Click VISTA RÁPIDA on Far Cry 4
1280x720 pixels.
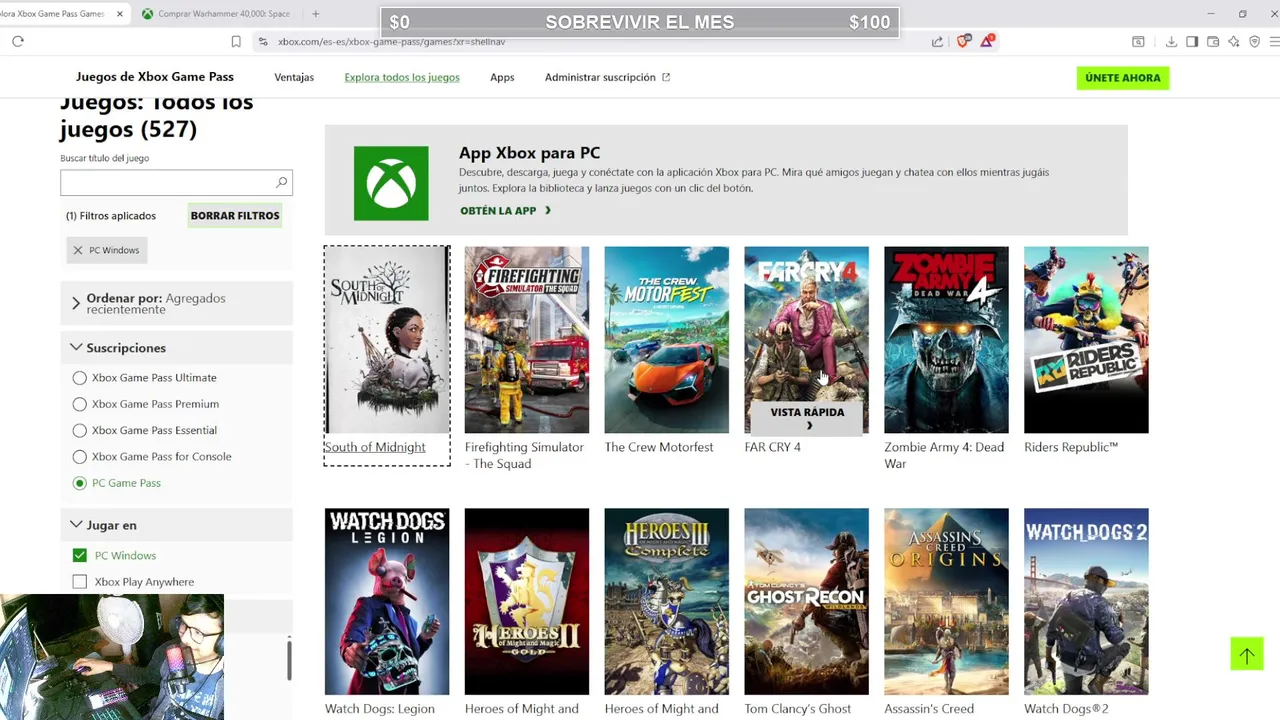[x=807, y=418]
